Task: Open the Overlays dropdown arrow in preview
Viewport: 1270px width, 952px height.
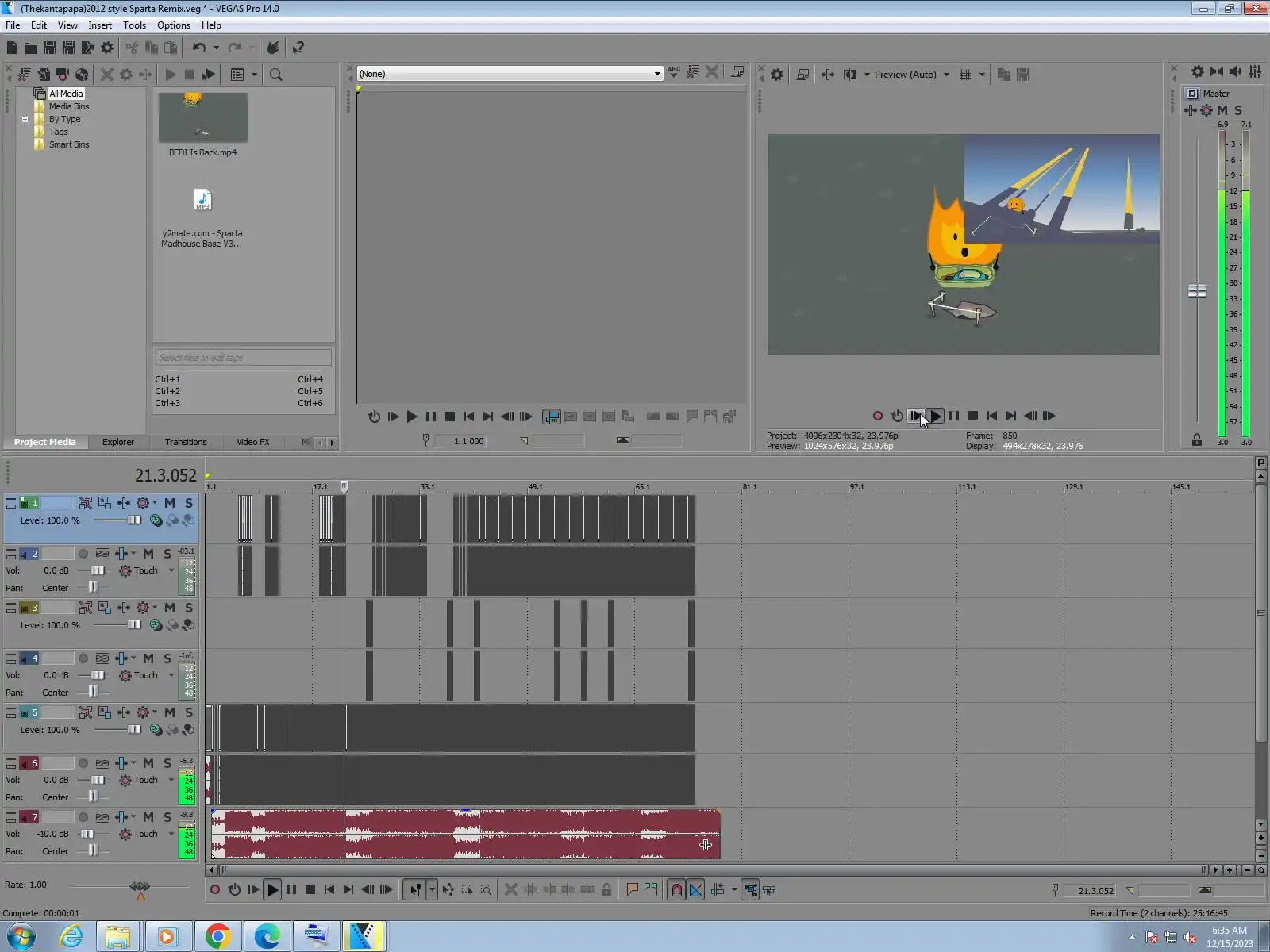Action: pyautogui.click(x=982, y=75)
